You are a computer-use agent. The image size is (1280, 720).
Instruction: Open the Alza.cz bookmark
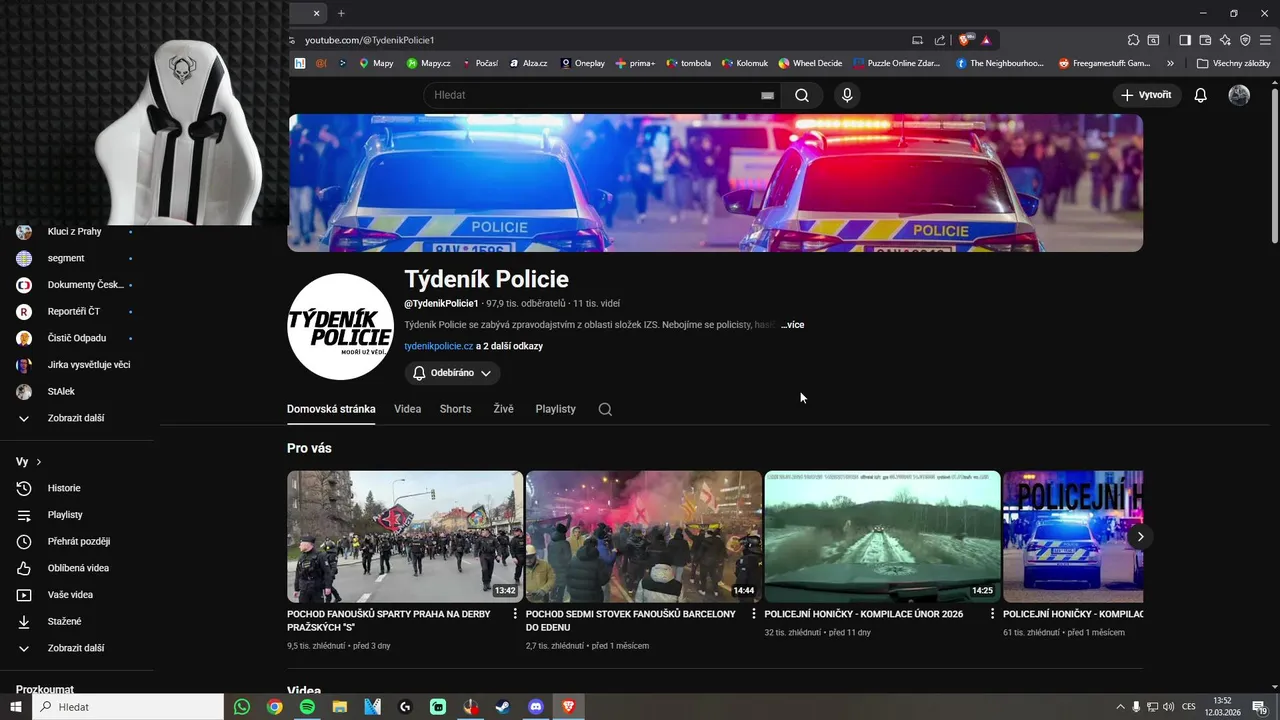point(528,63)
